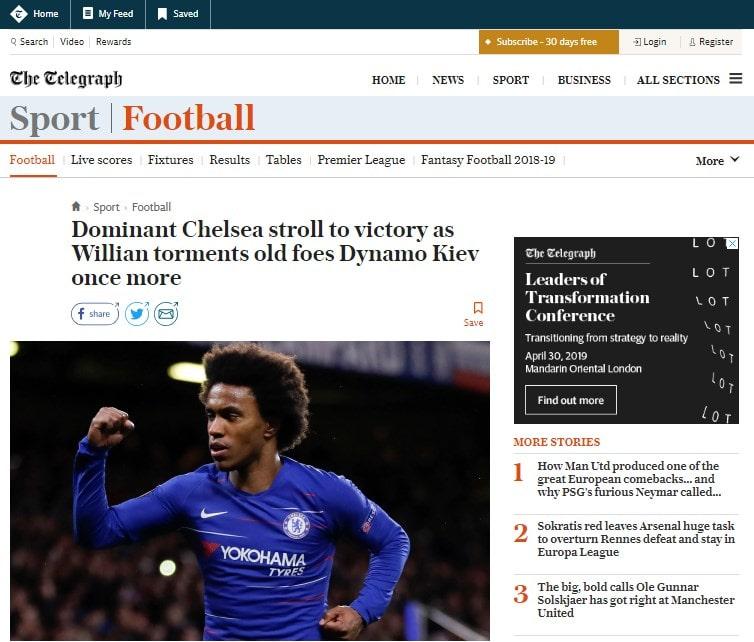Open the All Sections hamburger menu
The image size is (754, 642).
(735, 78)
